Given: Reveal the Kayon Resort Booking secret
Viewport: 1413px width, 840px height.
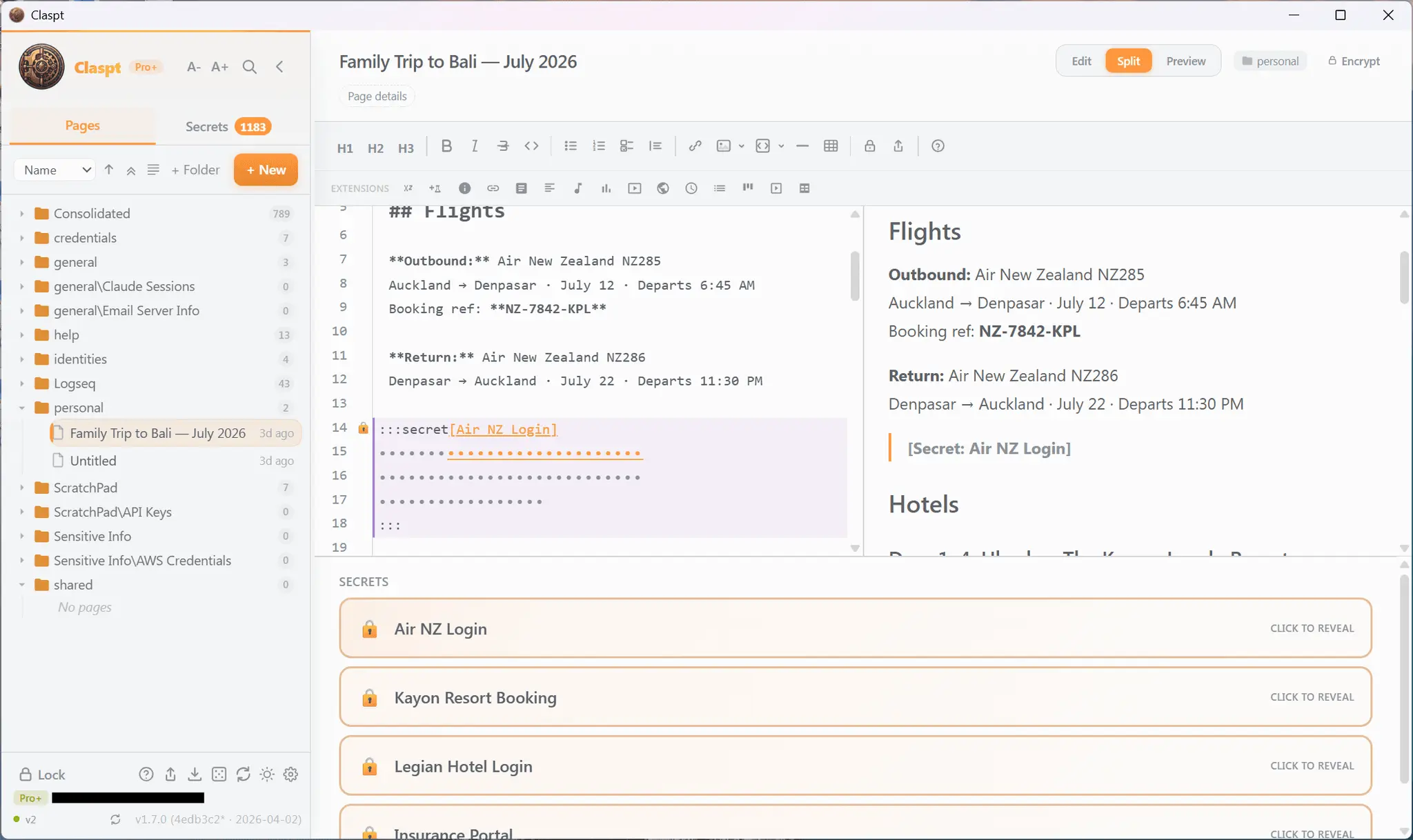Looking at the screenshot, I should pos(856,697).
